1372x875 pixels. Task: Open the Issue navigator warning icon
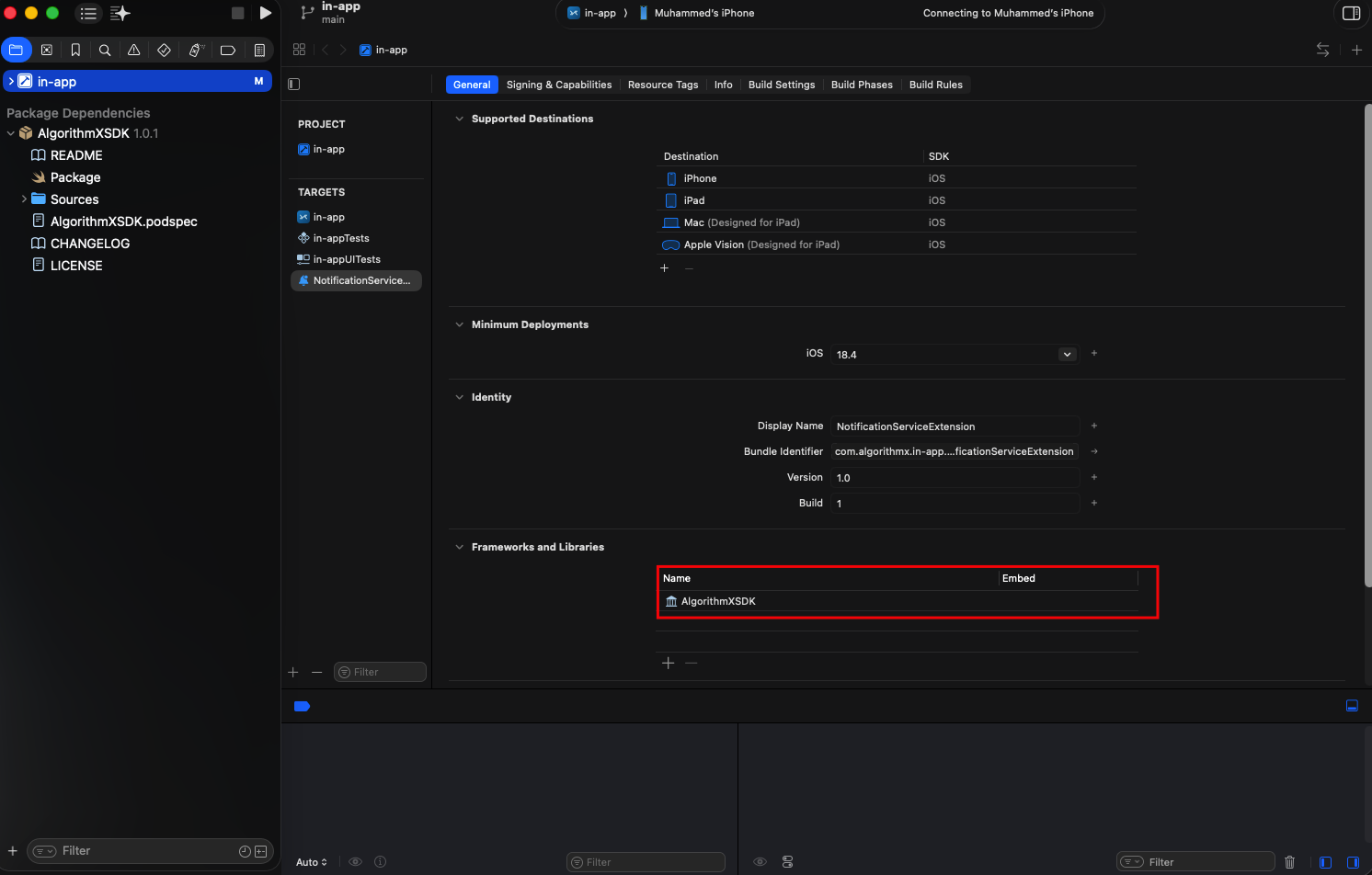click(x=134, y=50)
